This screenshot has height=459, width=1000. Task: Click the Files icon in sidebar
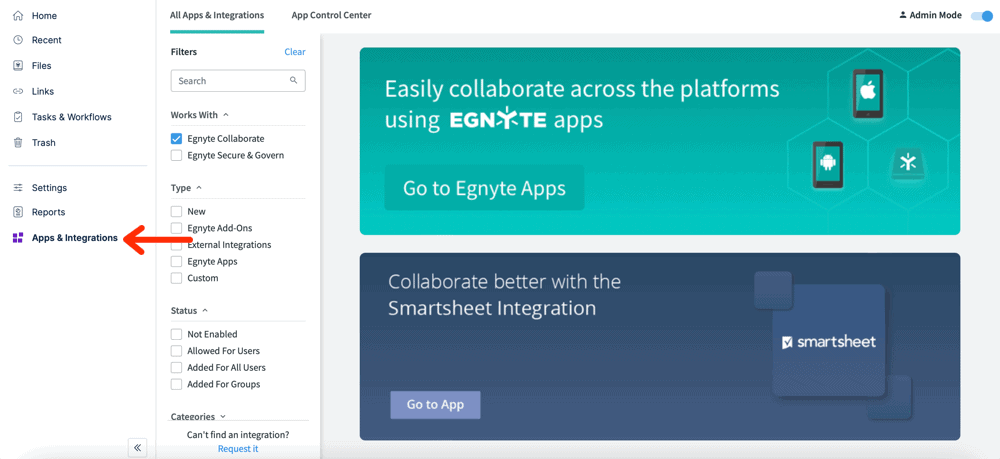(18, 66)
